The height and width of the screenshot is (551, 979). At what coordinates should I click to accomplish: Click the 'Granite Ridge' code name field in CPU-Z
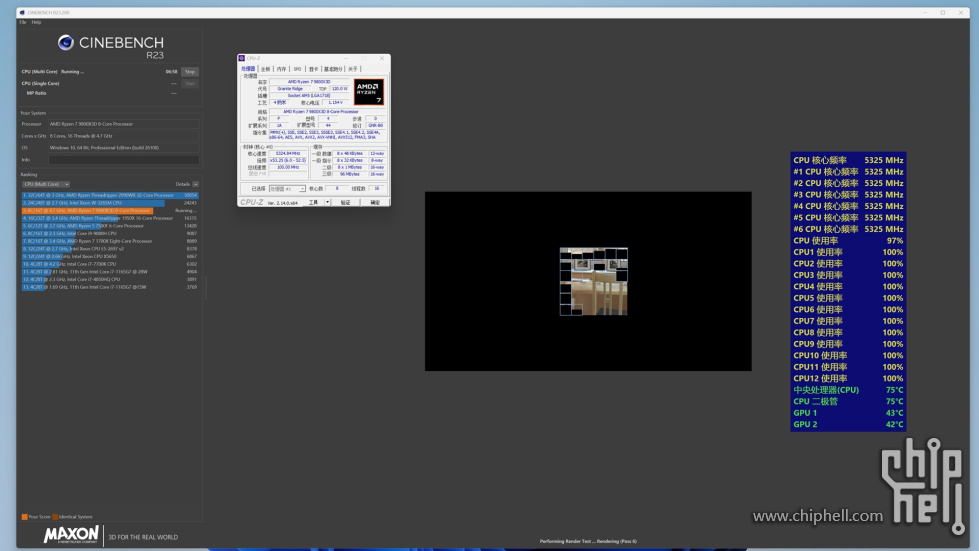pos(290,89)
